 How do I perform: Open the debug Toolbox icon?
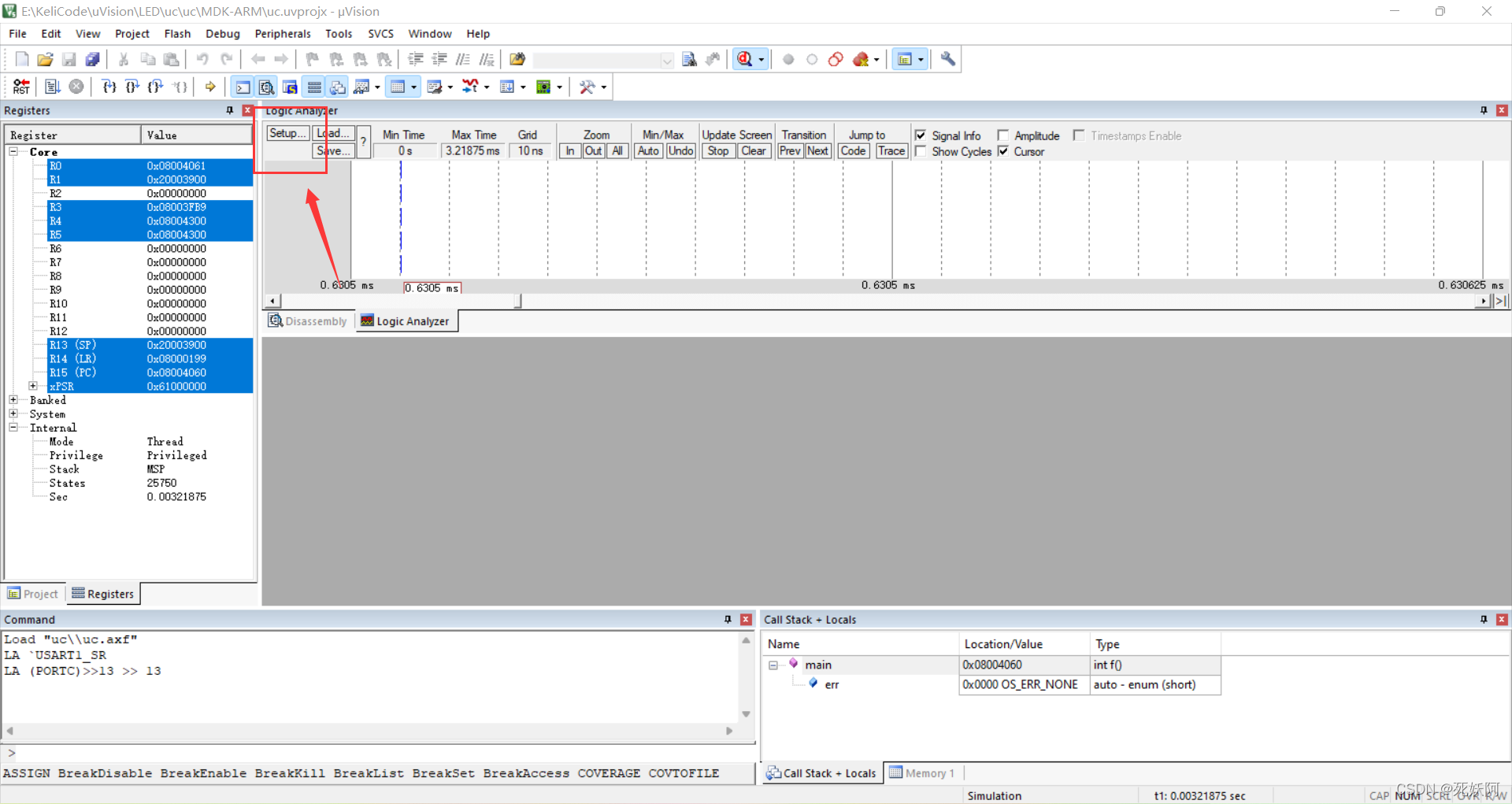[x=587, y=87]
